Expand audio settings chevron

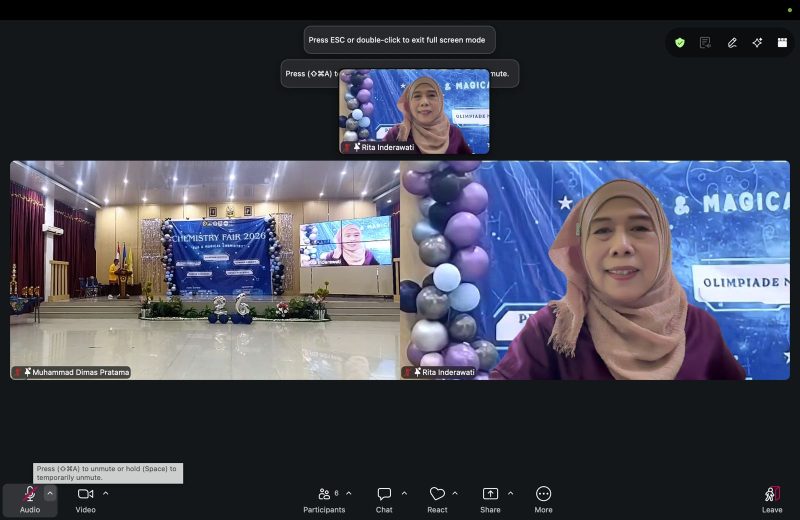point(49,493)
